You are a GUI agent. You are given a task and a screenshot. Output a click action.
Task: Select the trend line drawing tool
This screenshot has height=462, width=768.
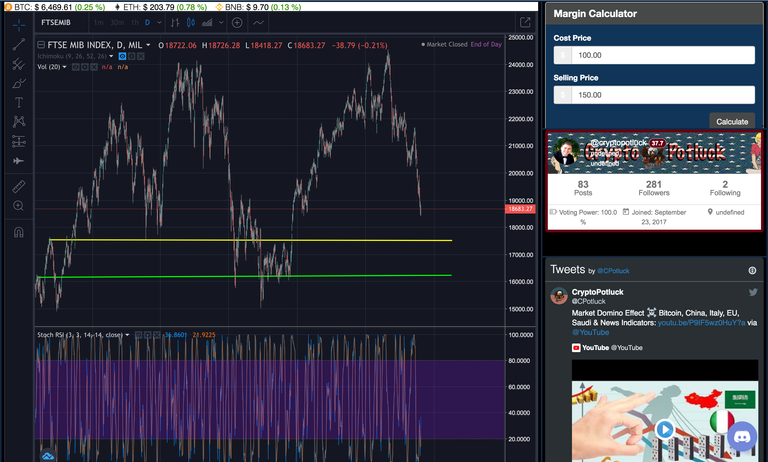pyautogui.click(x=18, y=44)
